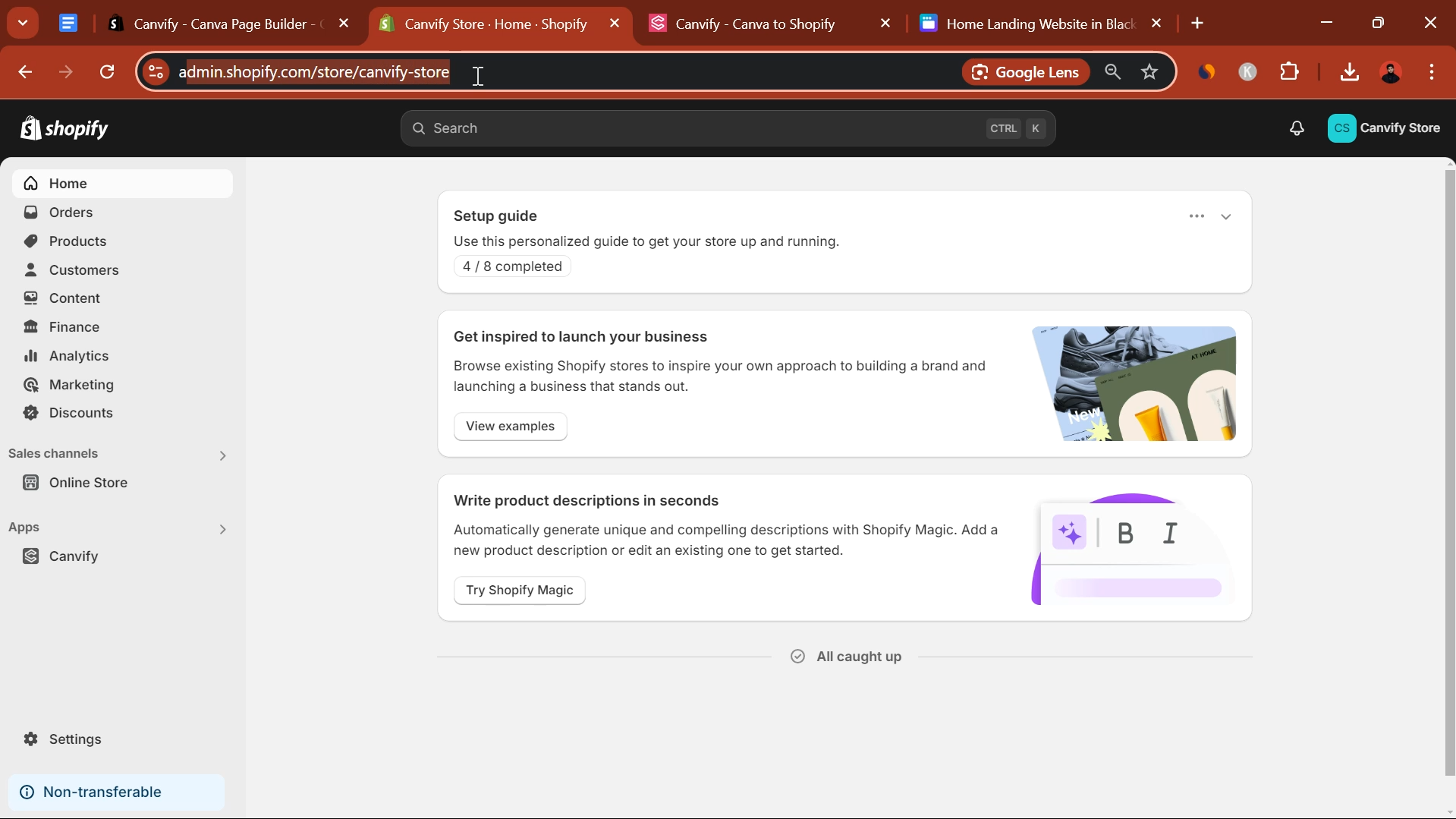Switch to Canvify Canva Page Builder tab
Screen dimensions: 1456x819
(228, 24)
